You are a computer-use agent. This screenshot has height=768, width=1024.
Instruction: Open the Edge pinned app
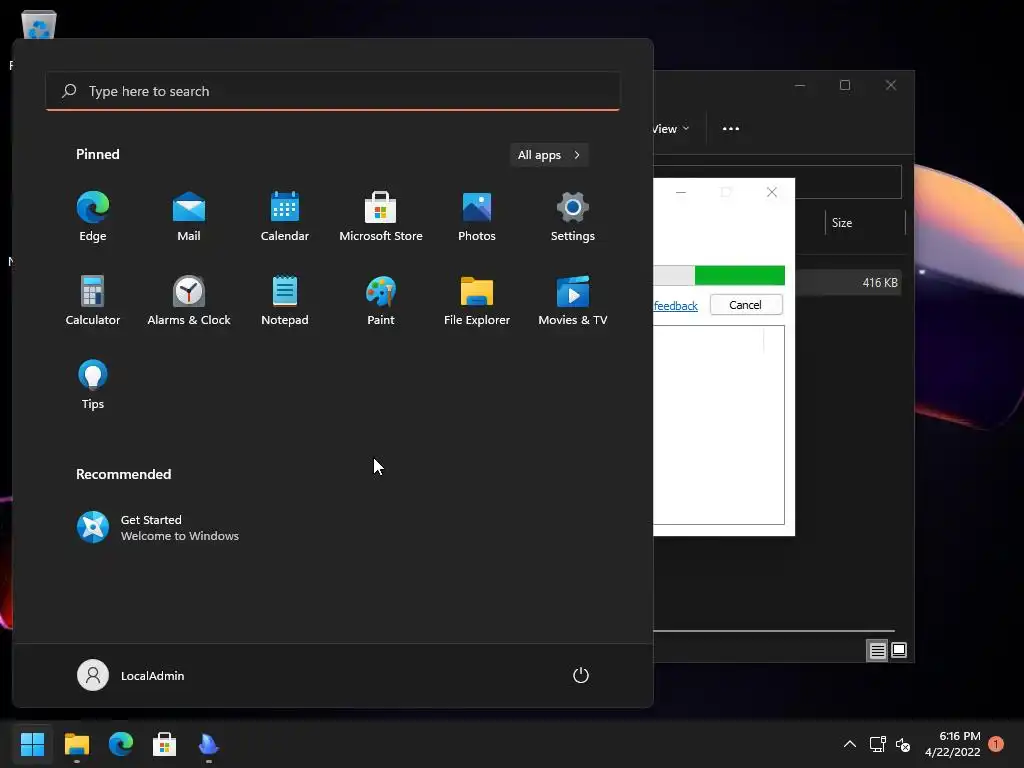point(93,217)
